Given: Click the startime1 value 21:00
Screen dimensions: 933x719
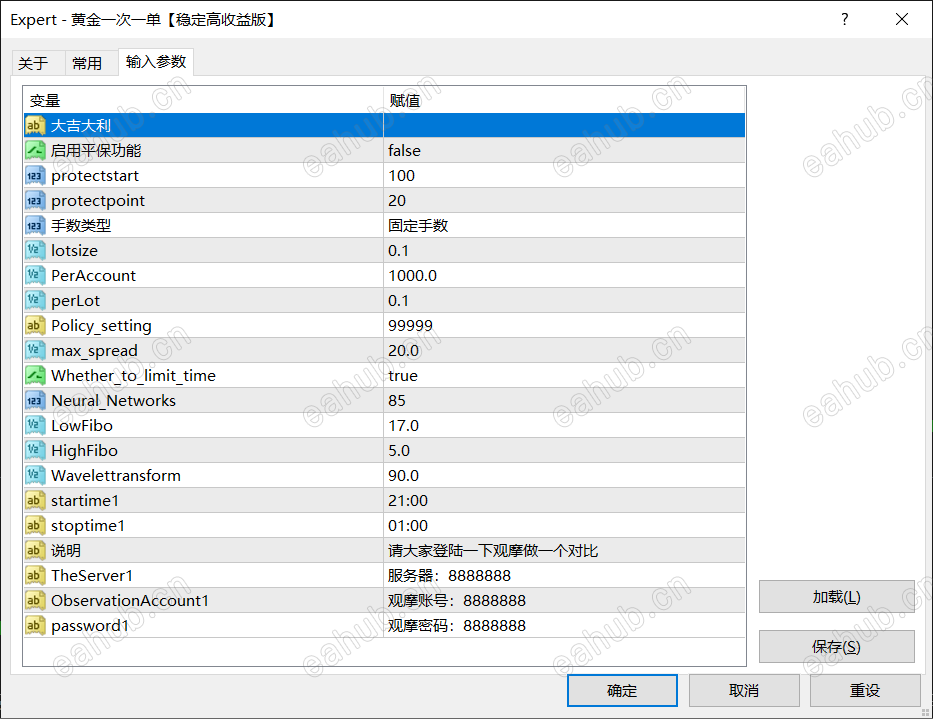Looking at the screenshot, I should pyautogui.click(x=408, y=501).
